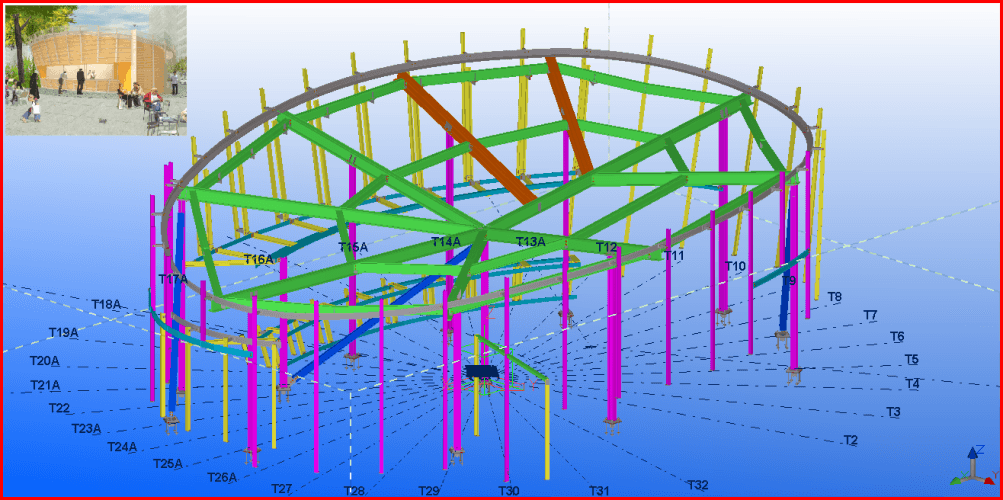Image resolution: width=1003 pixels, height=500 pixels.
Task: Click grid label T7
Action: click(x=870, y=315)
